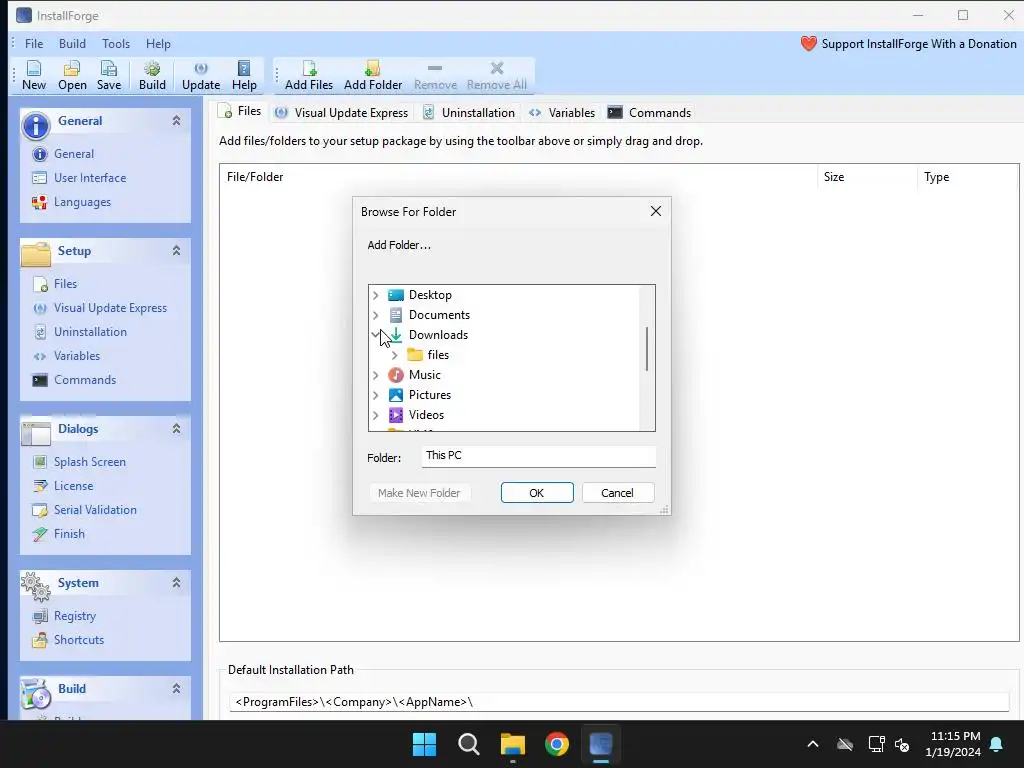
Task: Switch to the Commands tab
Action: [649, 113]
